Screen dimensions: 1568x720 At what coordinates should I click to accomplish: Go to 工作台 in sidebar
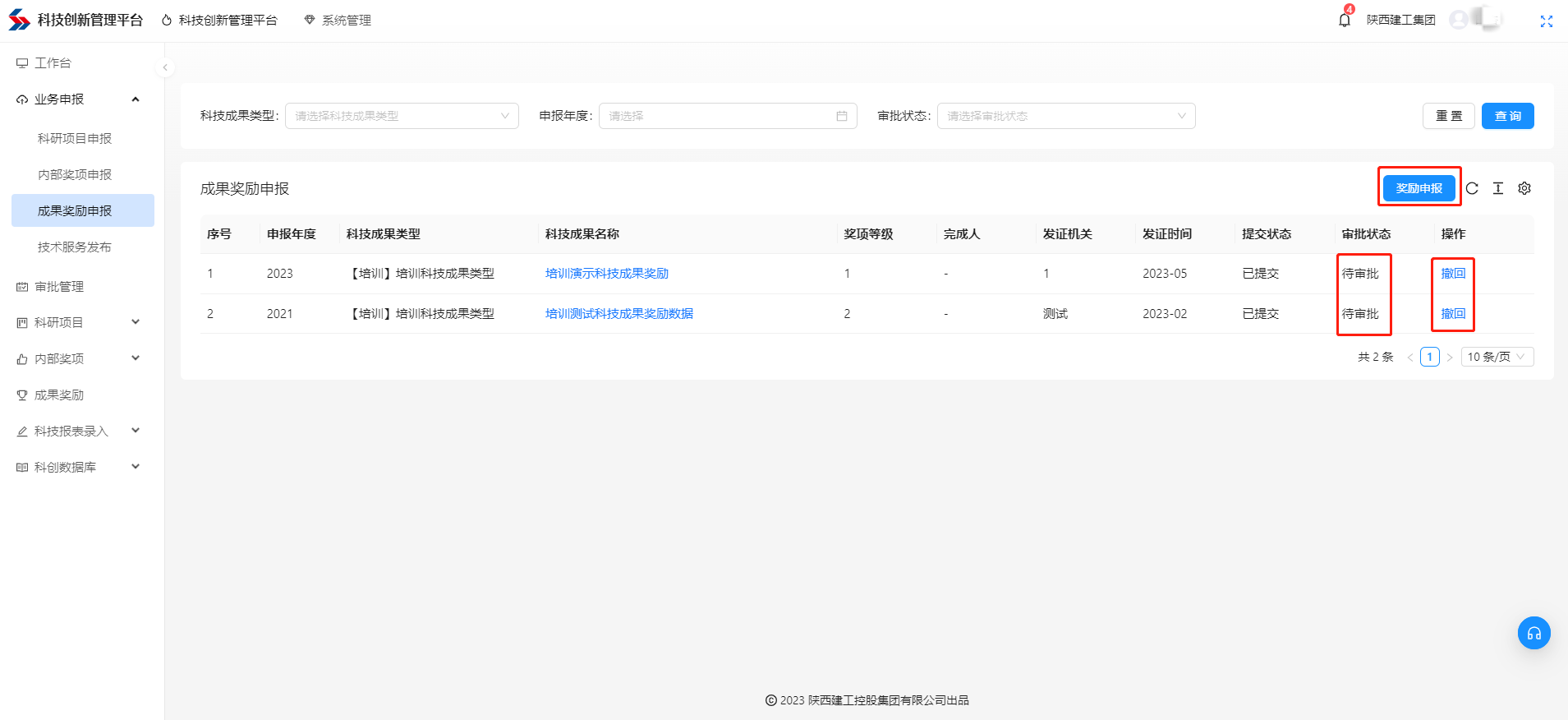pos(53,63)
